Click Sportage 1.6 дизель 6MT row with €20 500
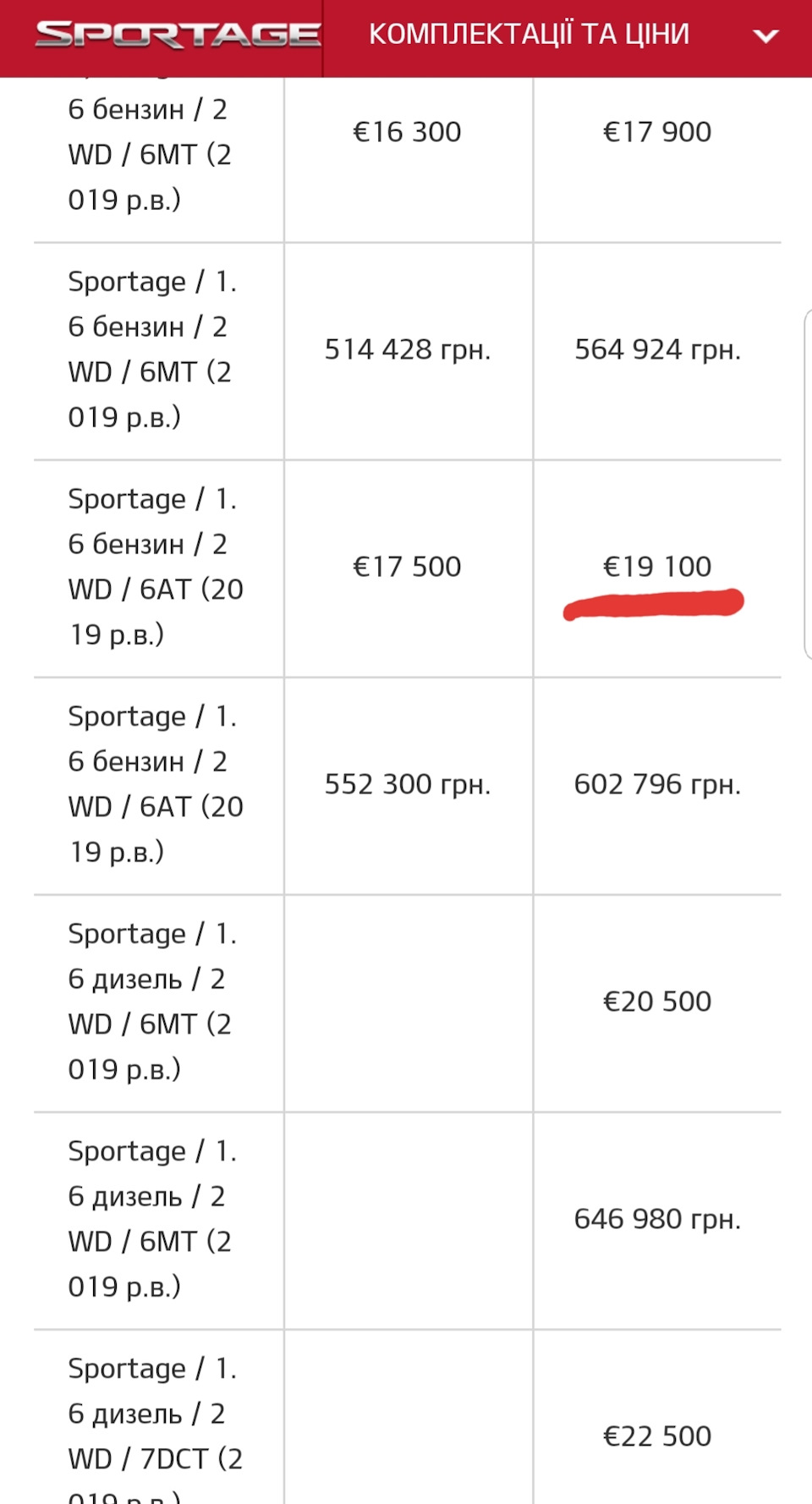The height and width of the screenshot is (1504, 812). coord(407,1003)
